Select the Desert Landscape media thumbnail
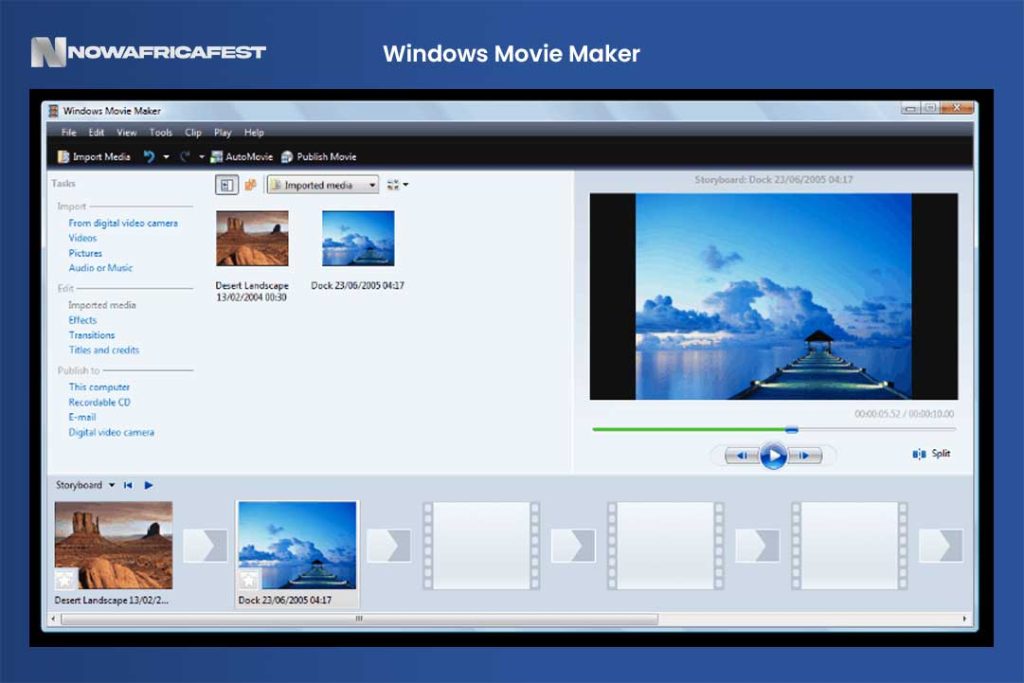1024x683 pixels. coord(252,238)
